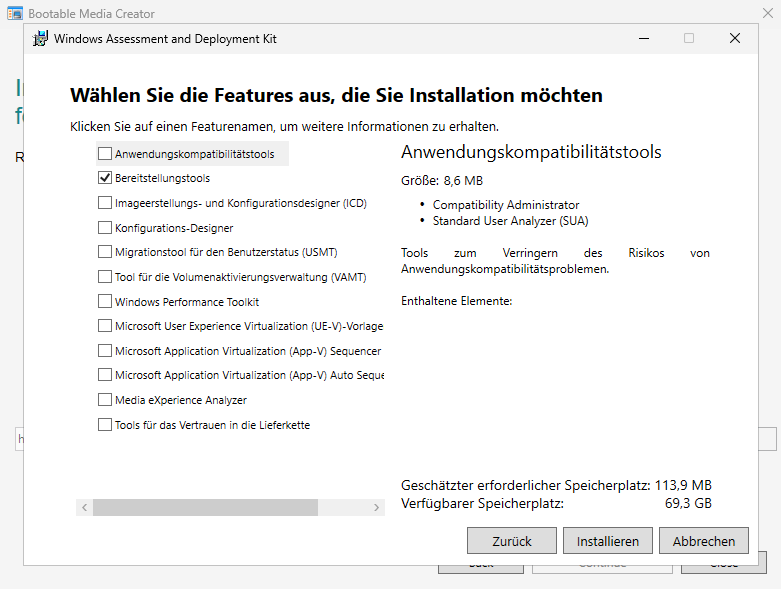Click the 'Standard User Analyzer (SUA)' bullet text
The width and height of the screenshot is (781, 589).
click(511, 221)
